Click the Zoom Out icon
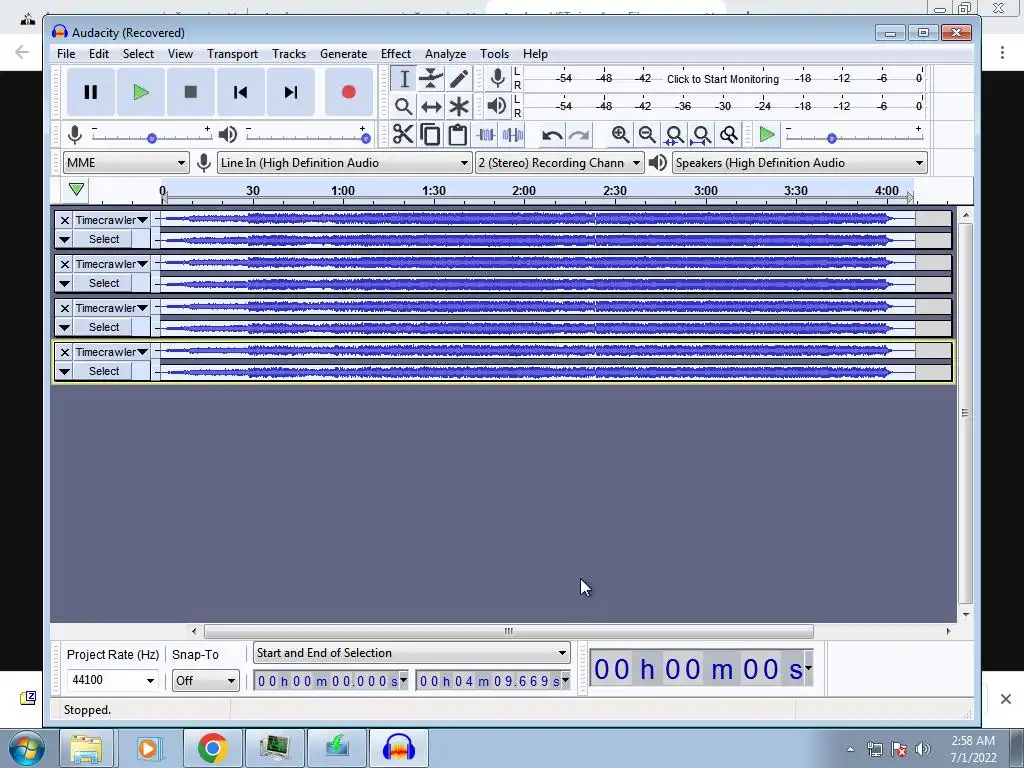Image resolution: width=1024 pixels, height=768 pixels. tap(647, 135)
